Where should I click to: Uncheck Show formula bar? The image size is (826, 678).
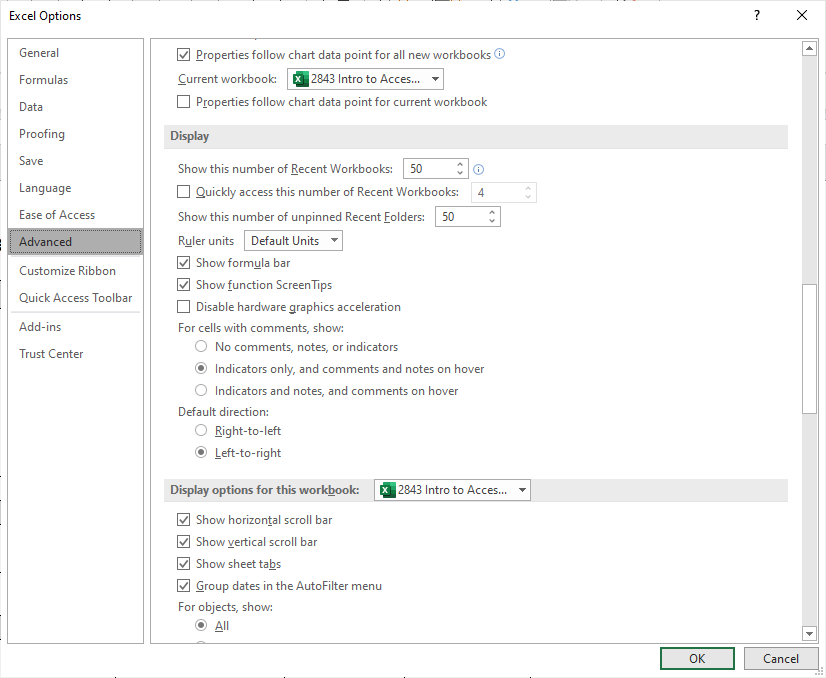click(184, 263)
